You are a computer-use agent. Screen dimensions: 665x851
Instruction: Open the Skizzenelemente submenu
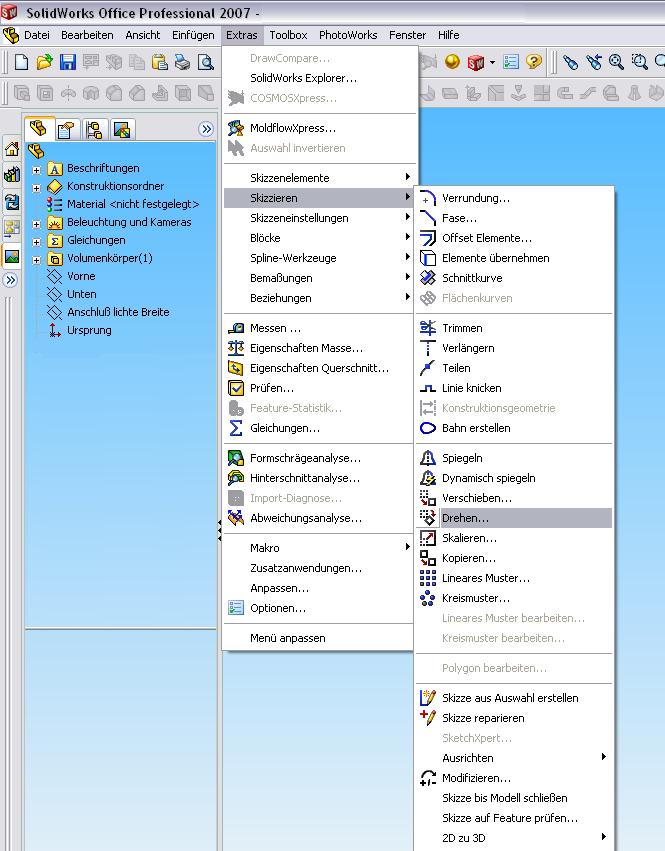pos(320,178)
